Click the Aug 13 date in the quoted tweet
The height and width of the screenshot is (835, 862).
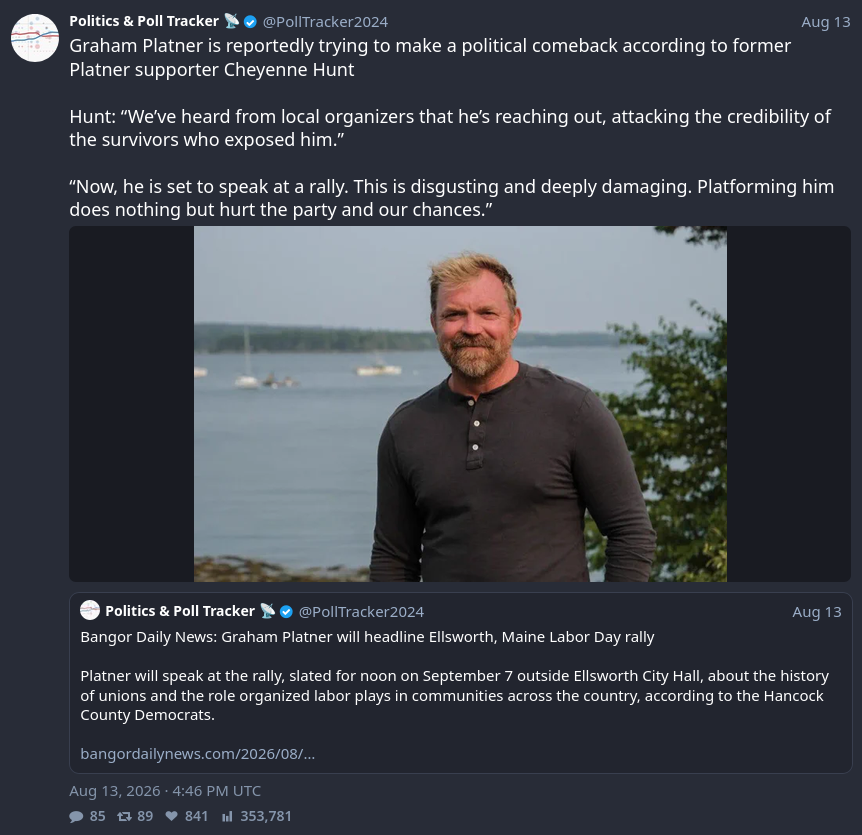coord(817,612)
